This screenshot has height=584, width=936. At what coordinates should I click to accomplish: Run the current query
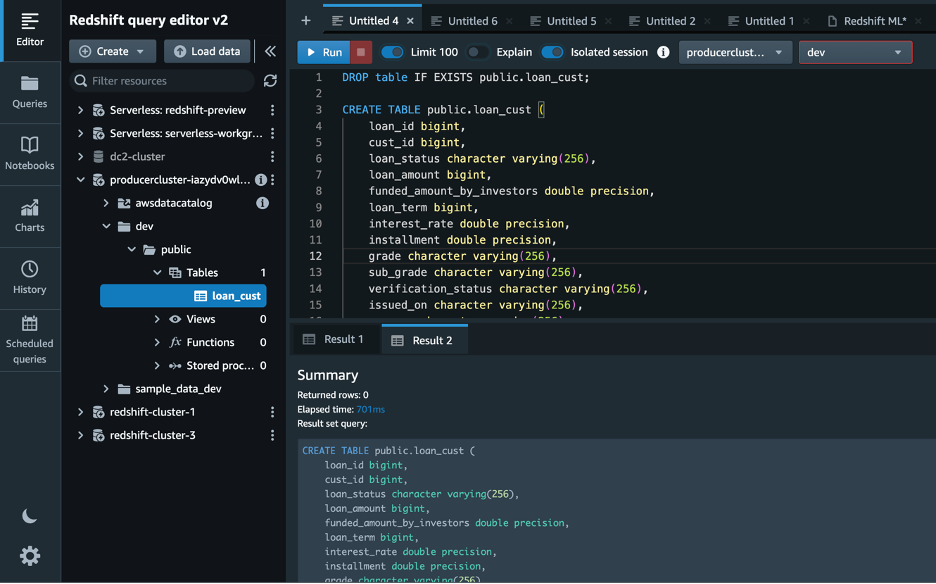pyautogui.click(x=323, y=52)
